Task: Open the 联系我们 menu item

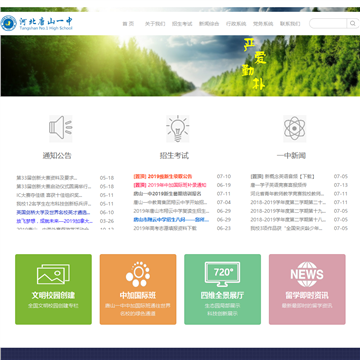Action: click(x=290, y=24)
